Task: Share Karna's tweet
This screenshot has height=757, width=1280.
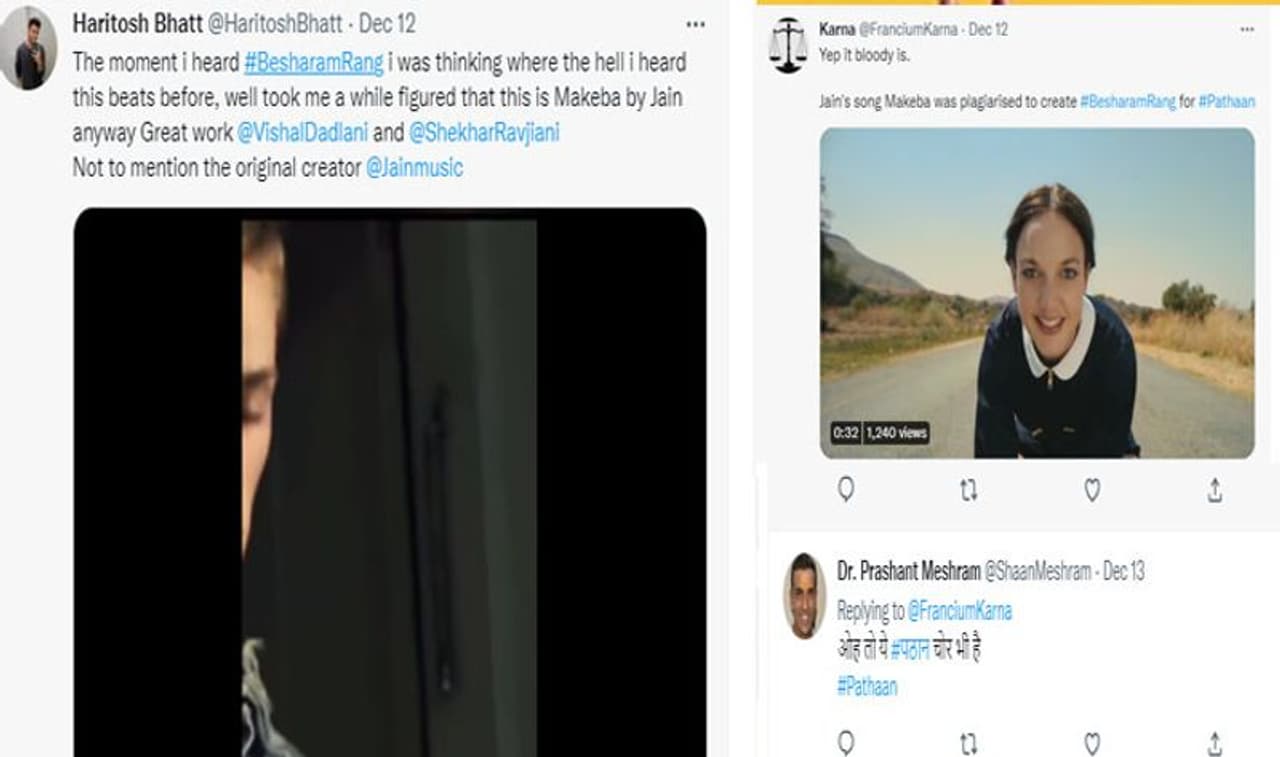Action: point(1215,490)
